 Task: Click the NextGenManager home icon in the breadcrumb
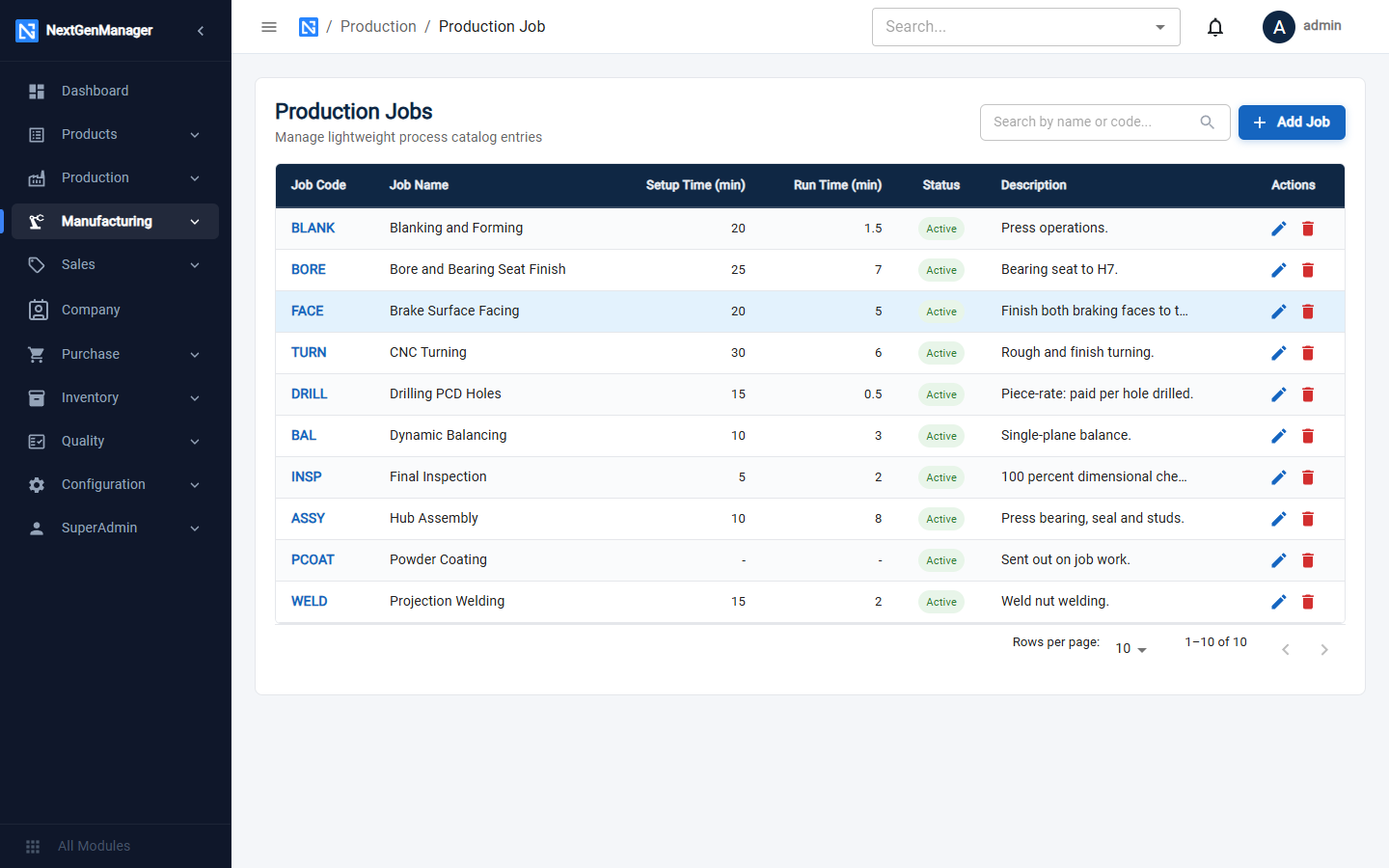pos(309,27)
